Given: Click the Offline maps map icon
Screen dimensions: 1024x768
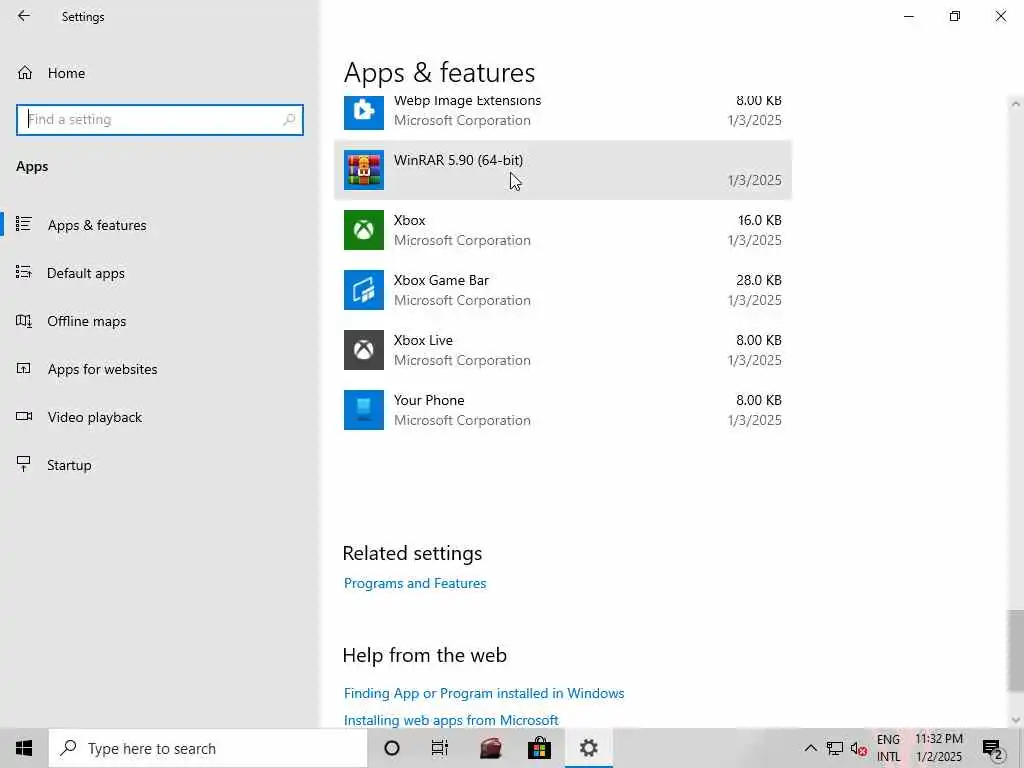Looking at the screenshot, I should pyautogui.click(x=24, y=321).
